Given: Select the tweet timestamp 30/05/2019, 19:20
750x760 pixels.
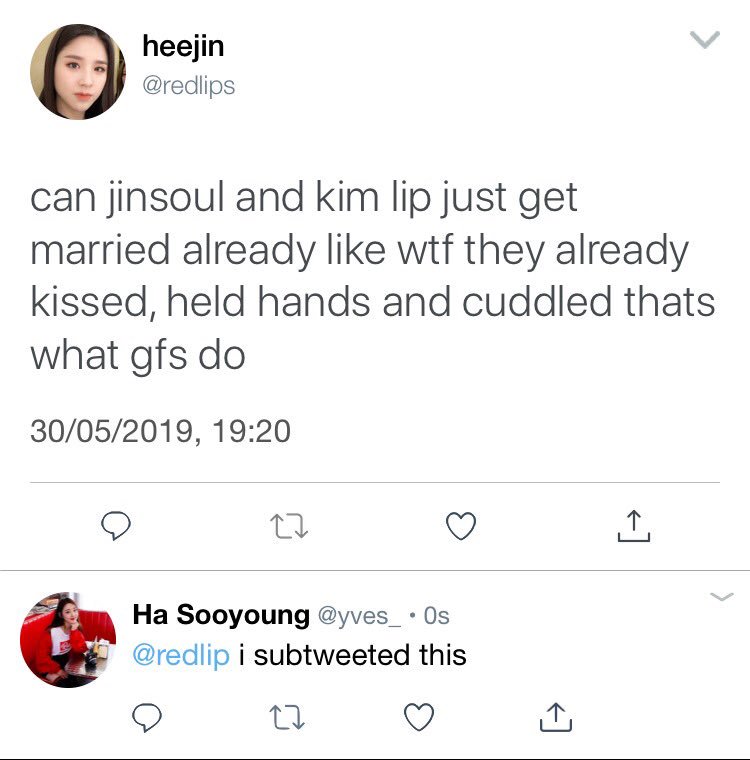Looking at the screenshot, I should (x=160, y=431).
